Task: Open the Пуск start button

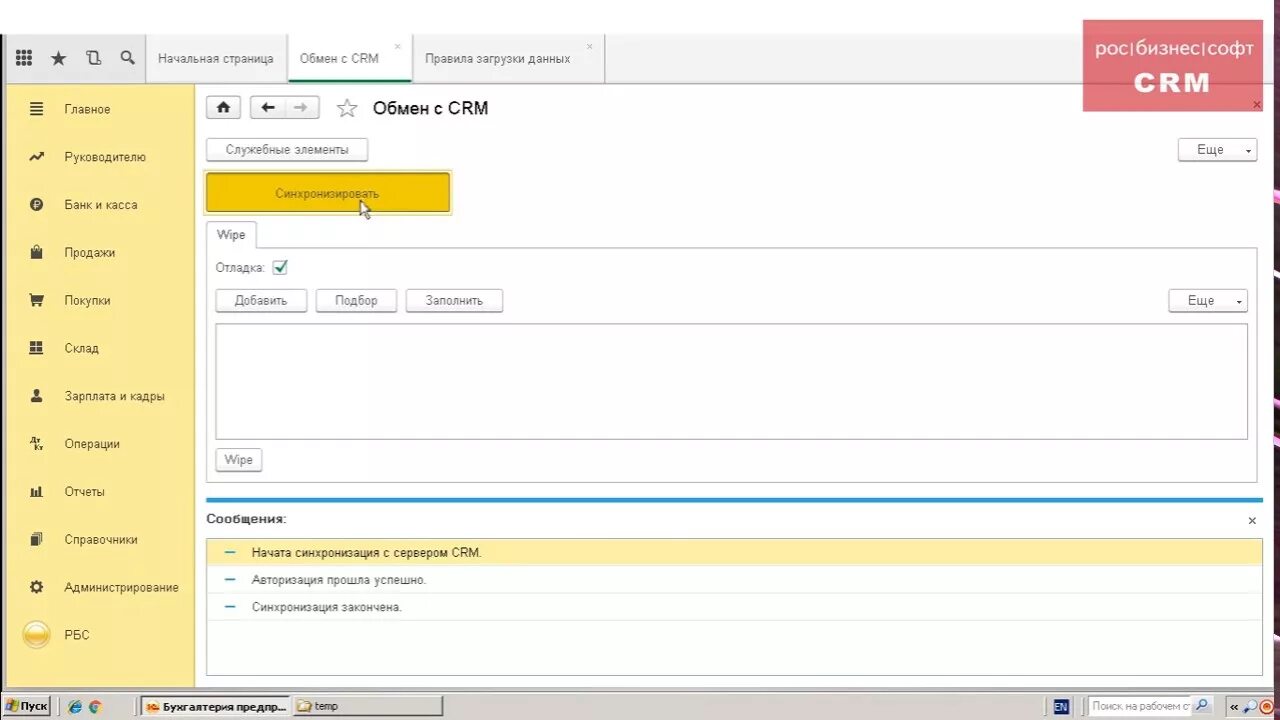Action: click(x=26, y=706)
